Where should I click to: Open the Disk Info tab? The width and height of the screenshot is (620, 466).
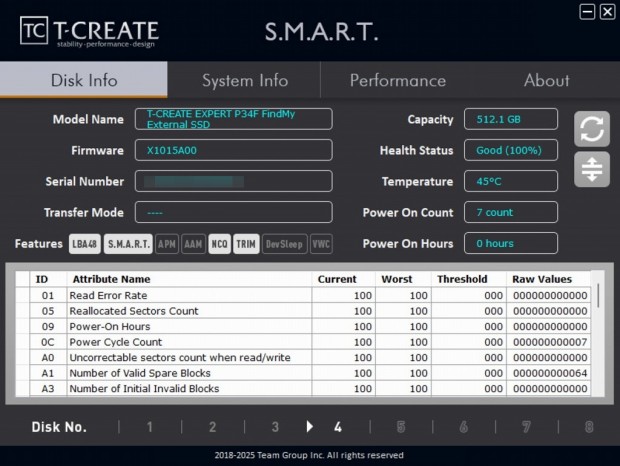click(x=84, y=80)
